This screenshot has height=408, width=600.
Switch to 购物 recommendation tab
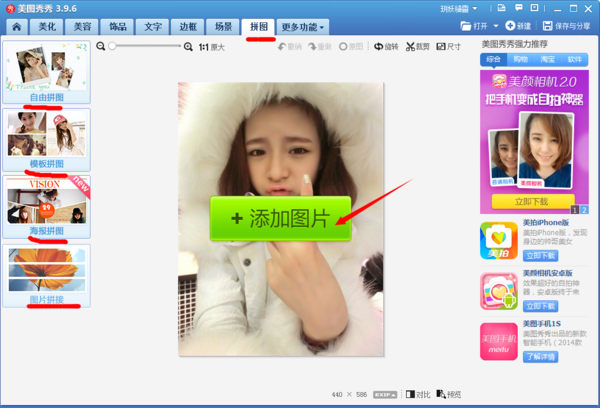(x=520, y=59)
